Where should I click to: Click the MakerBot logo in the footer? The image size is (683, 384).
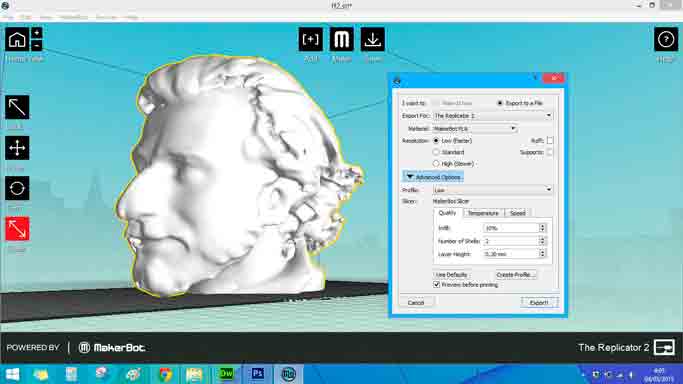[112, 347]
